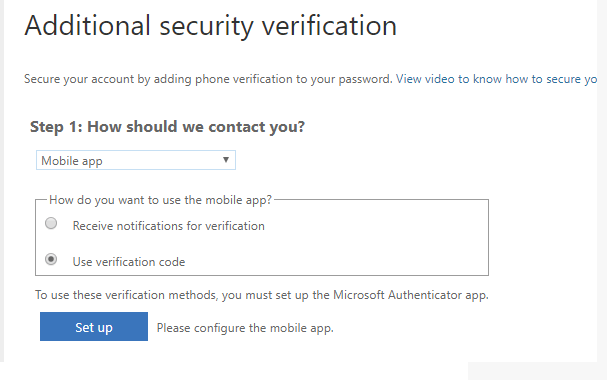Click the How do you want to use the mobile app legend
608x380 pixels.
click(x=161, y=200)
